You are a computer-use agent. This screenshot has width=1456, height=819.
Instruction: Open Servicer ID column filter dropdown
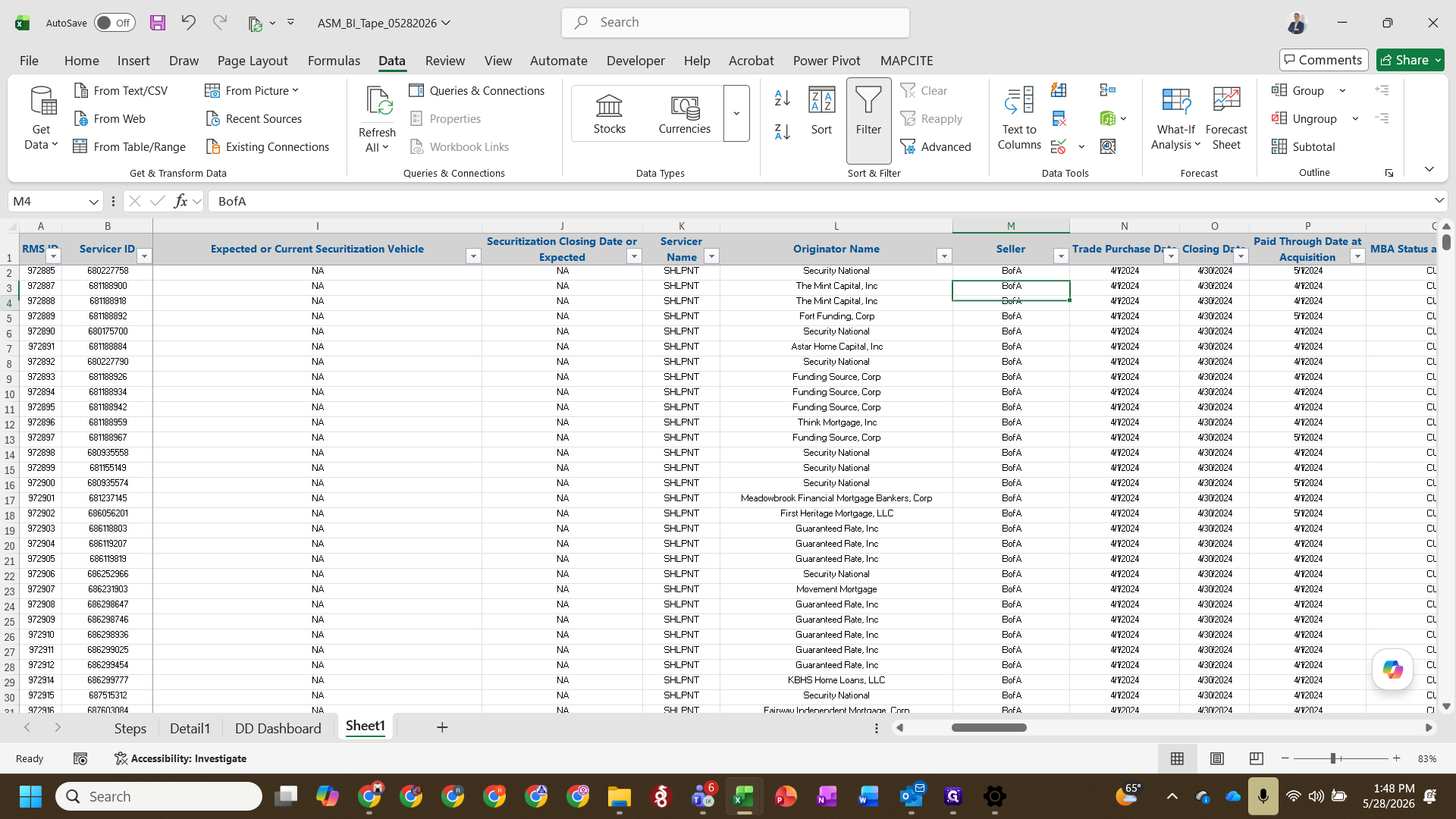[x=144, y=256]
